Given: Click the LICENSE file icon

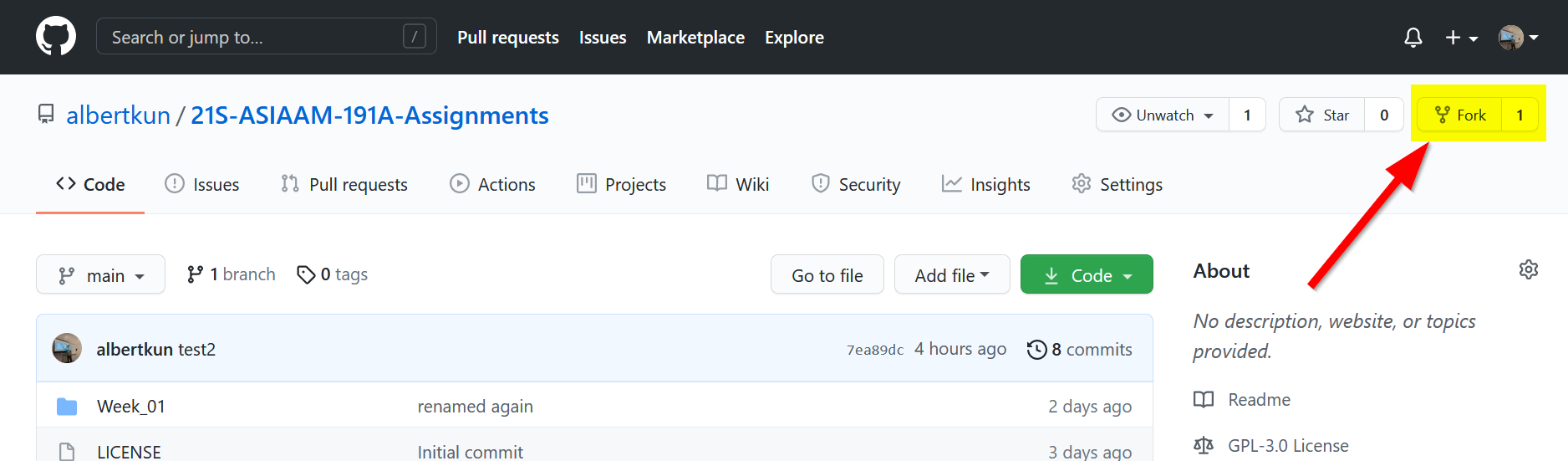Looking at the screenshot, I should click(67, 452).
